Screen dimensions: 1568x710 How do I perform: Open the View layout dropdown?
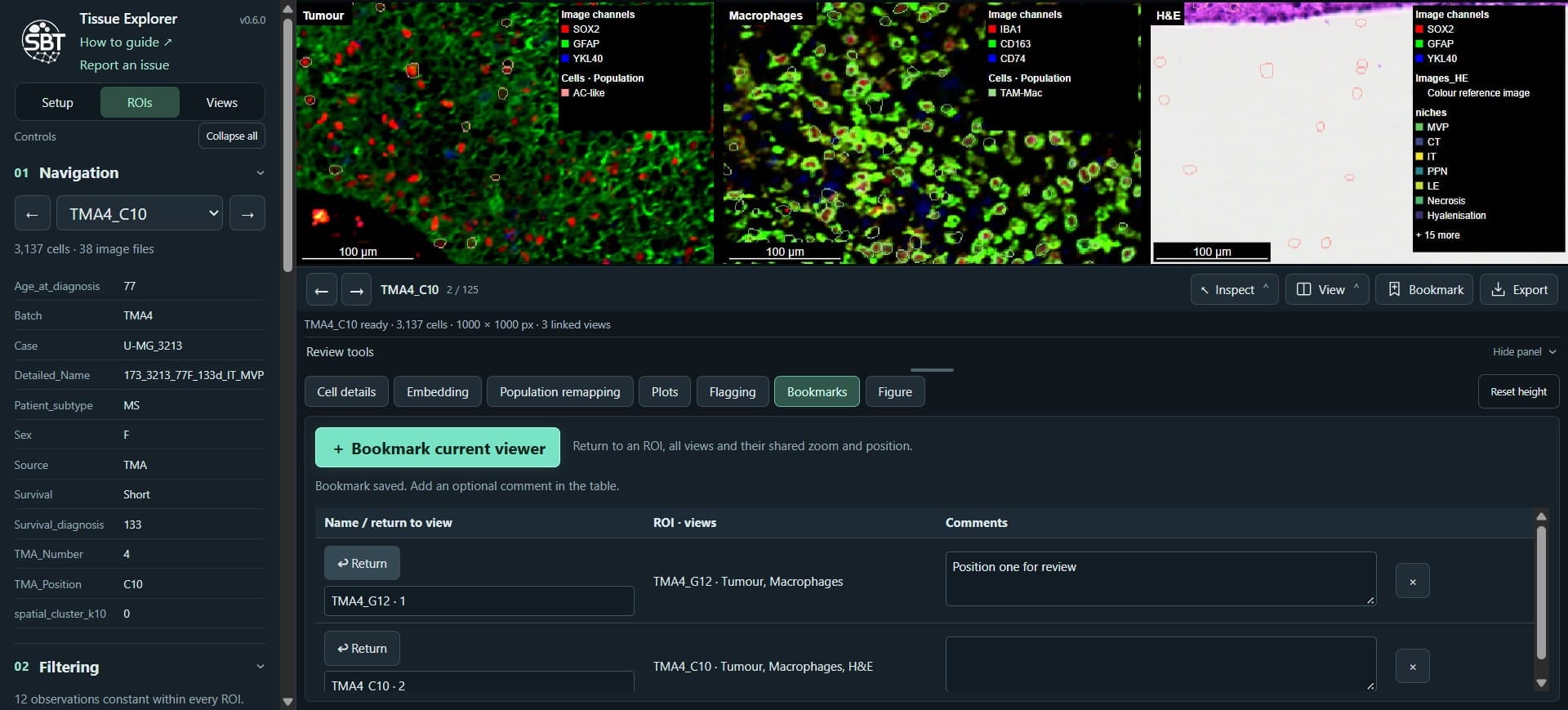pos(1327,289)
